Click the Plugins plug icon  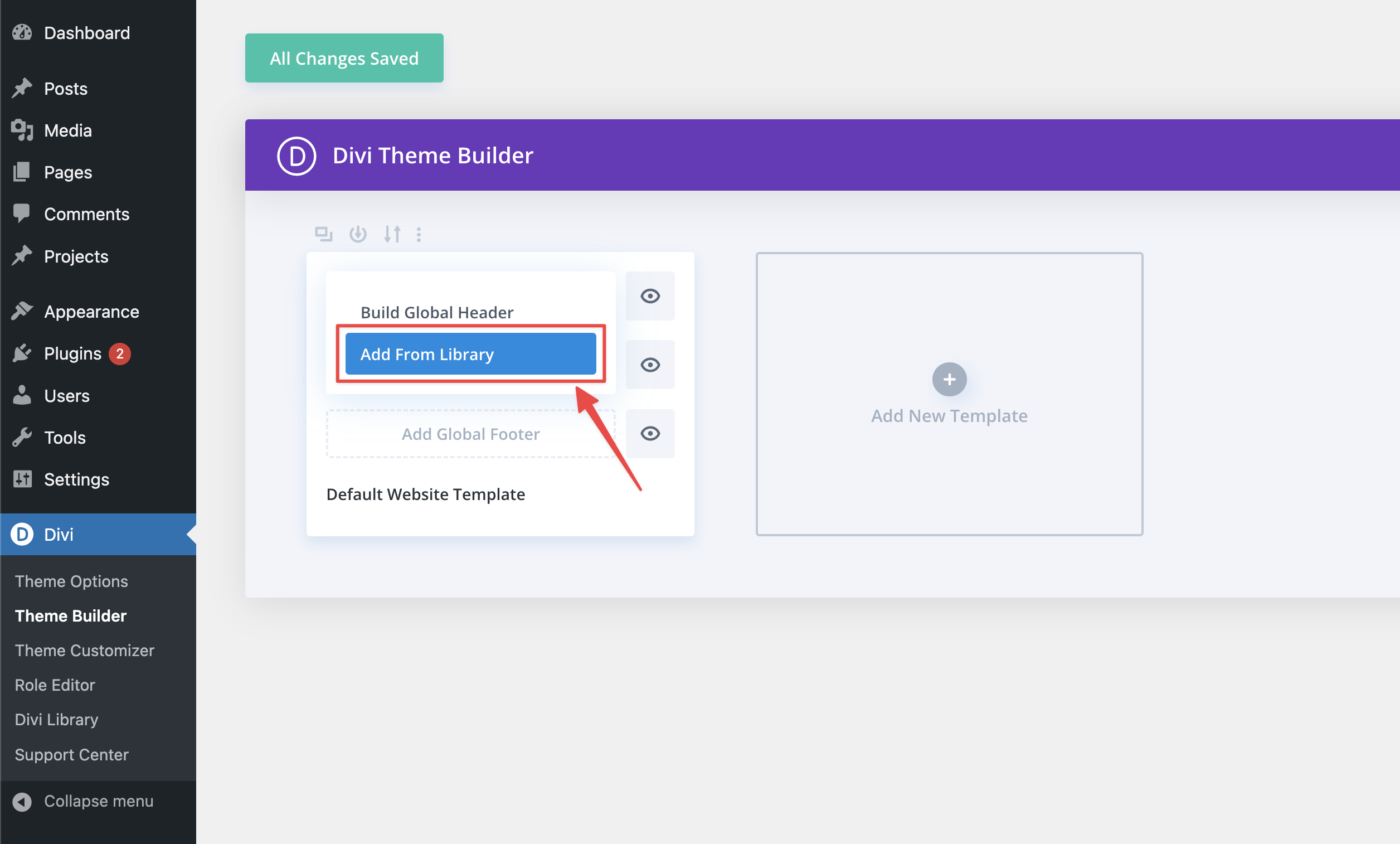tap(22, 353)
